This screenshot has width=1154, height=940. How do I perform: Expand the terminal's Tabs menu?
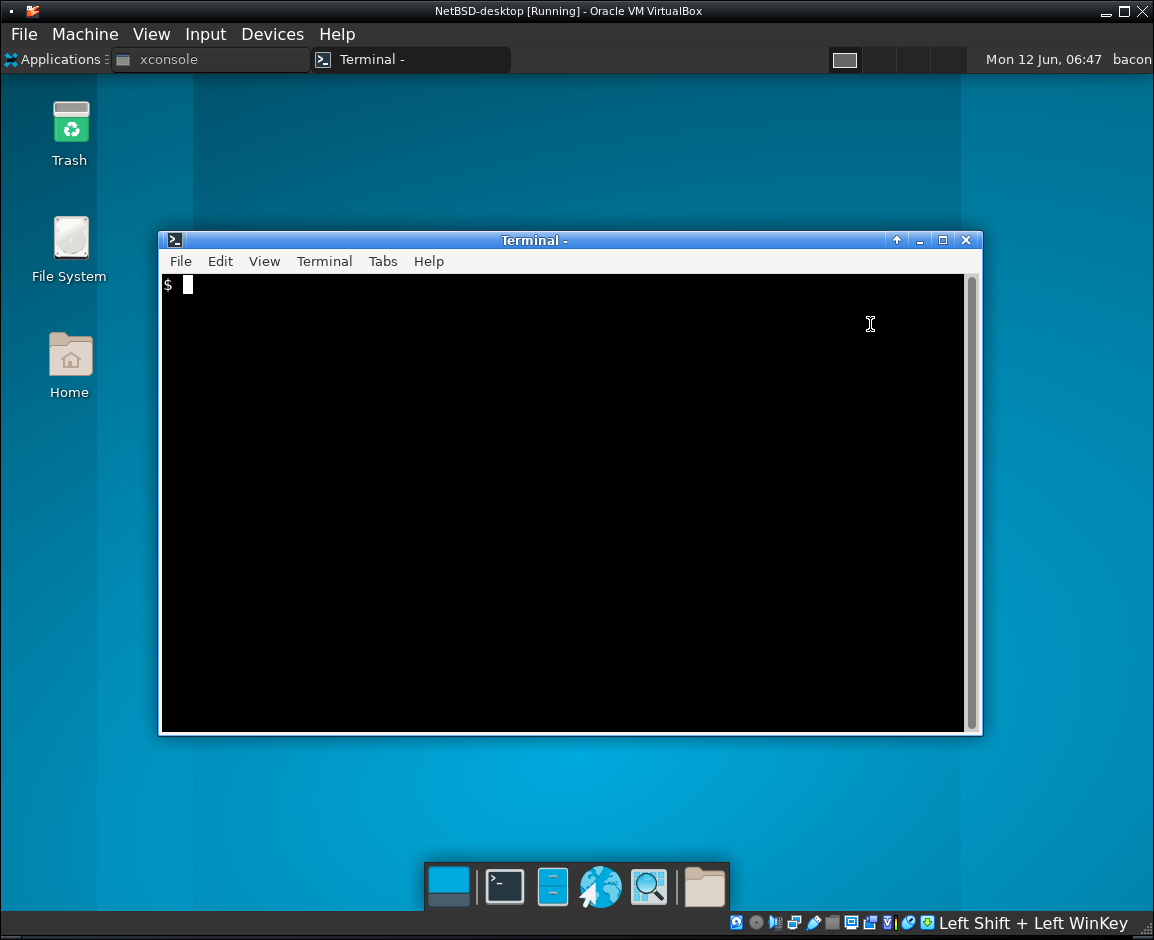tap(383, 261)
